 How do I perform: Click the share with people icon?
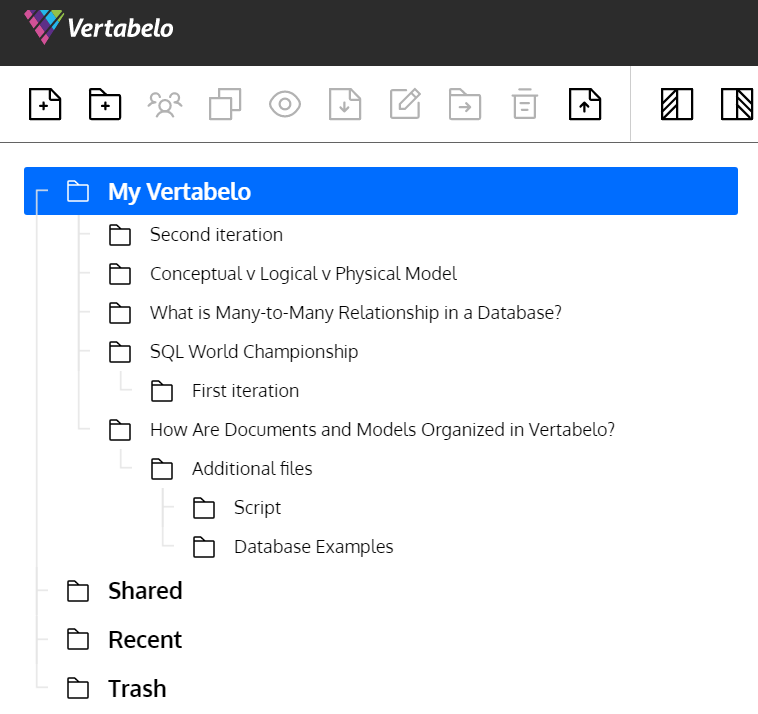165,104
